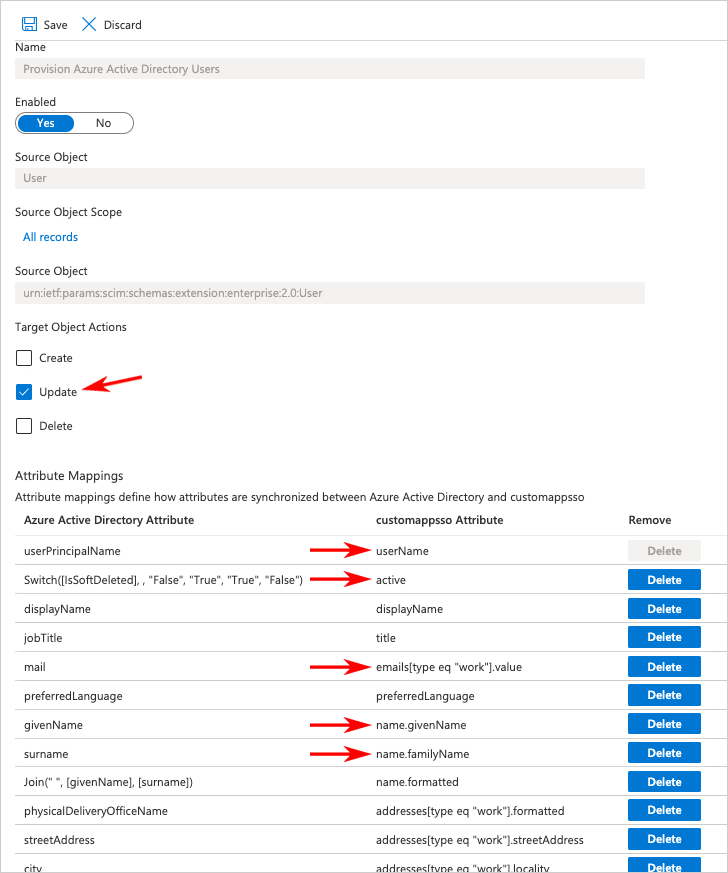Uncheck the Update checkbox
This screenshot has width=728, height=873.
pyautogui.click(x=25, y=392)
